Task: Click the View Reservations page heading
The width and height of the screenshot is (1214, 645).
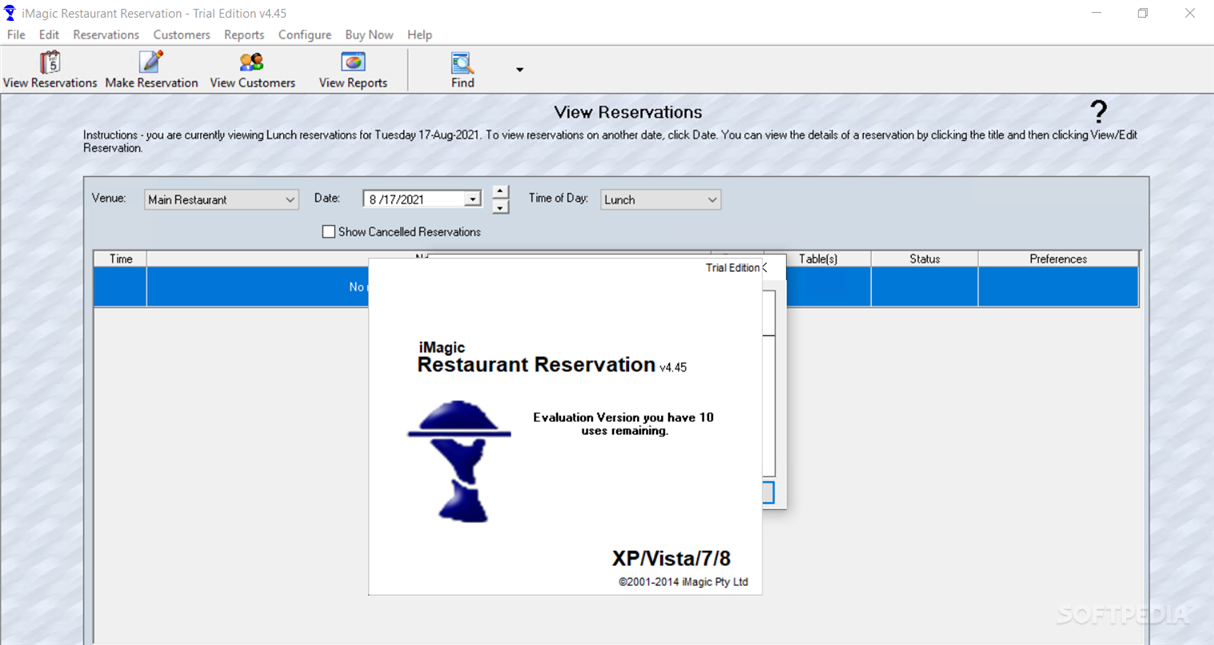Action: (628, 112)
